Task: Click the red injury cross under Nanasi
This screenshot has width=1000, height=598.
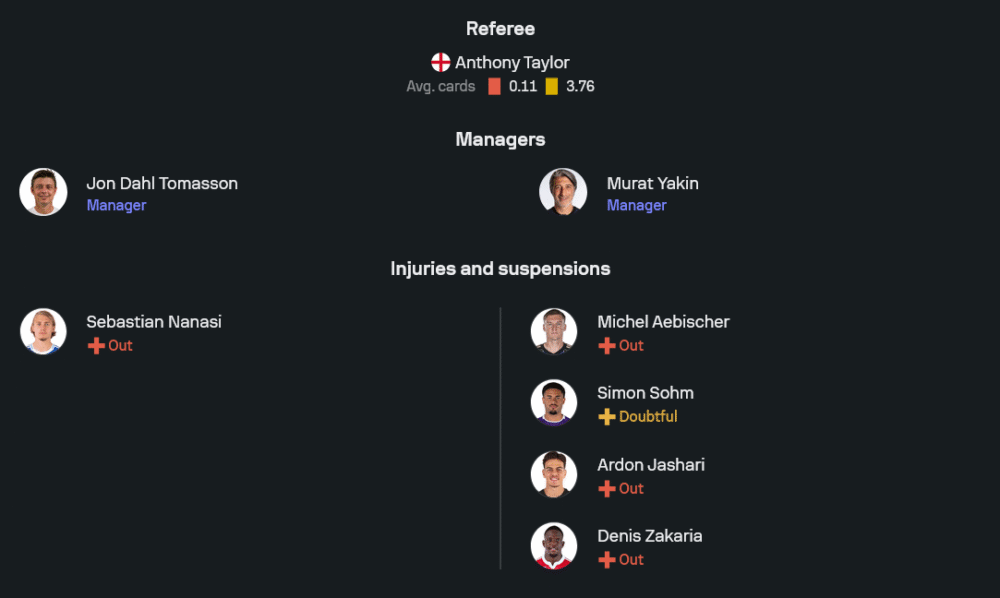Action: [96, 346]
